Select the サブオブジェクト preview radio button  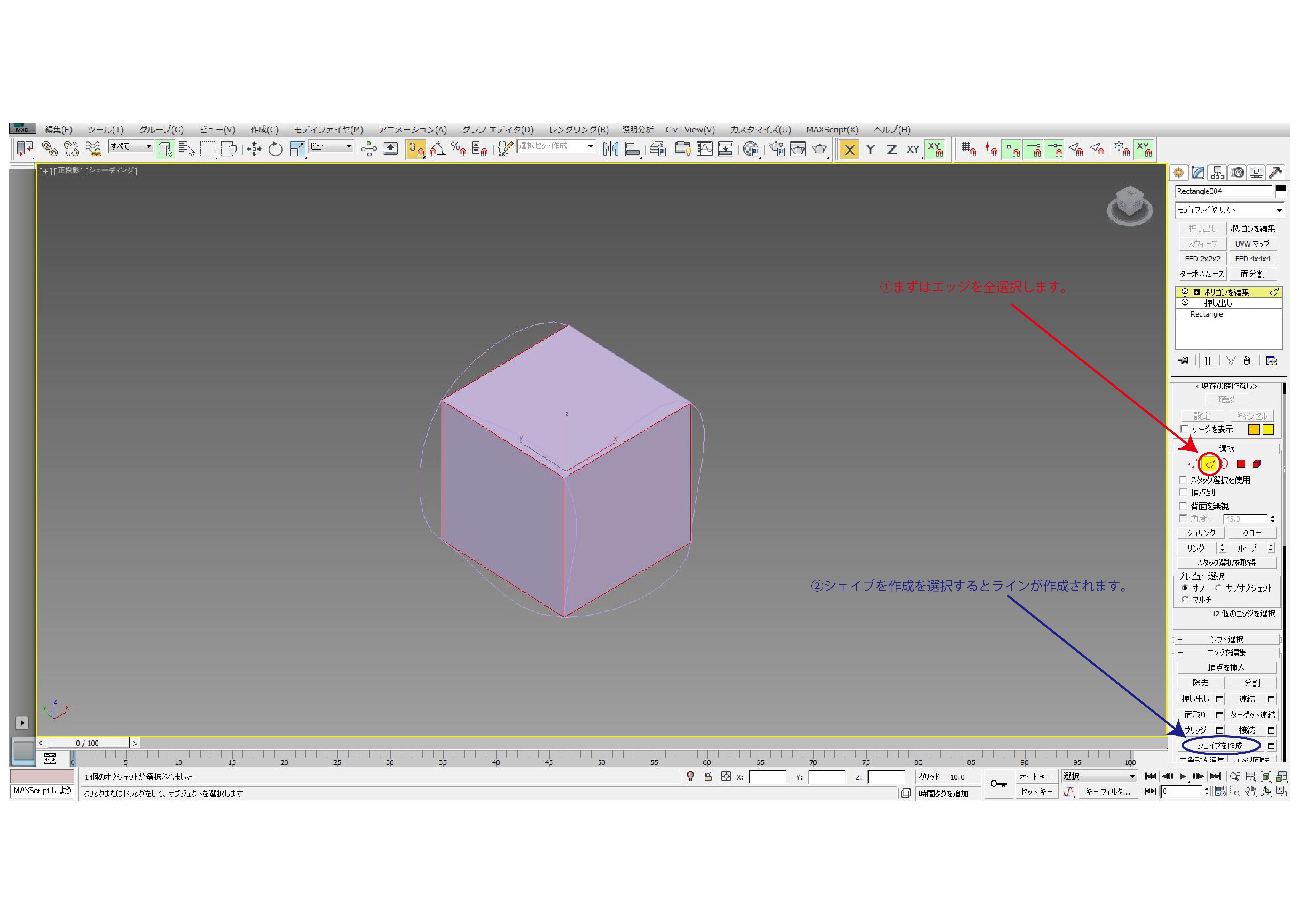point(1218,588)
